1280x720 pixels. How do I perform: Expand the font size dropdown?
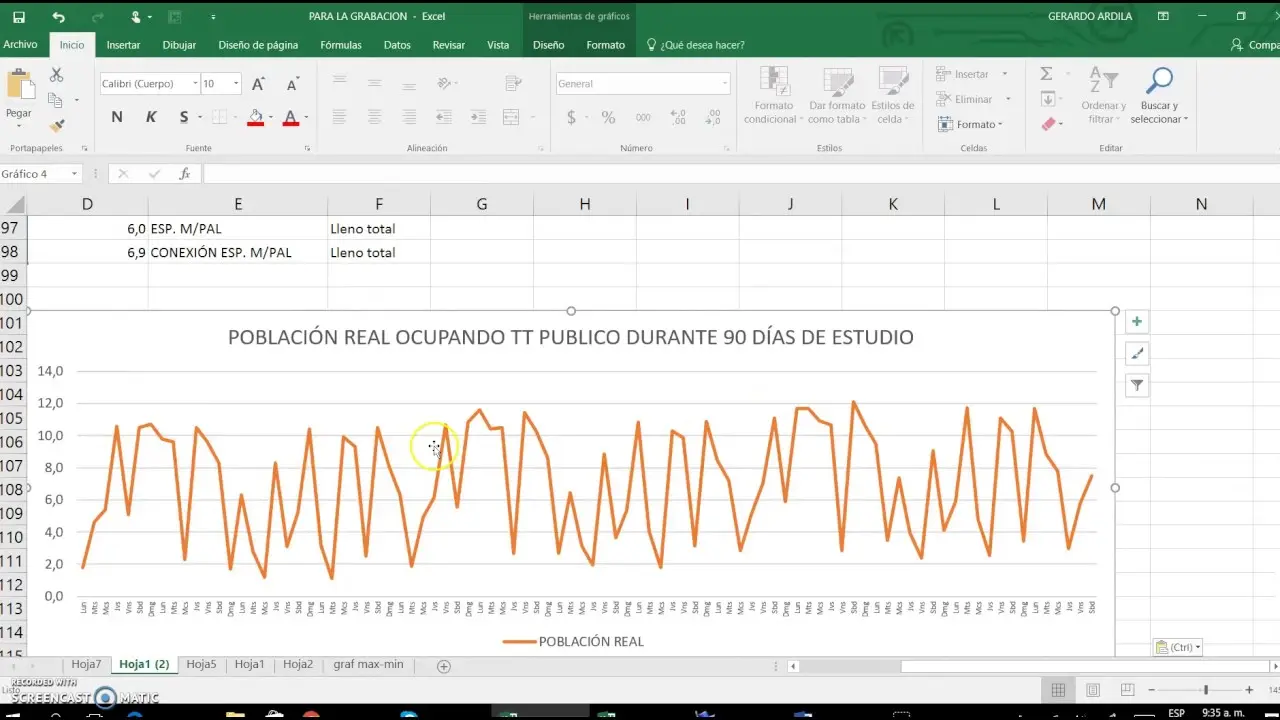(x=234, y=83)
